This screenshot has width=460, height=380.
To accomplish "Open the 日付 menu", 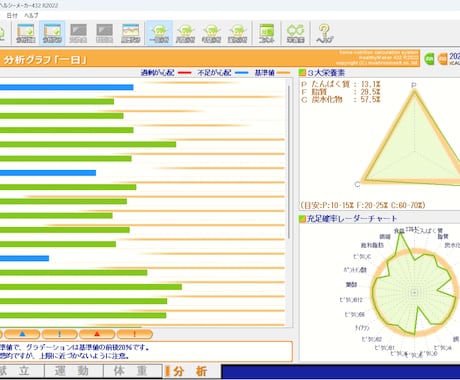I will click(x=12, y=15).
